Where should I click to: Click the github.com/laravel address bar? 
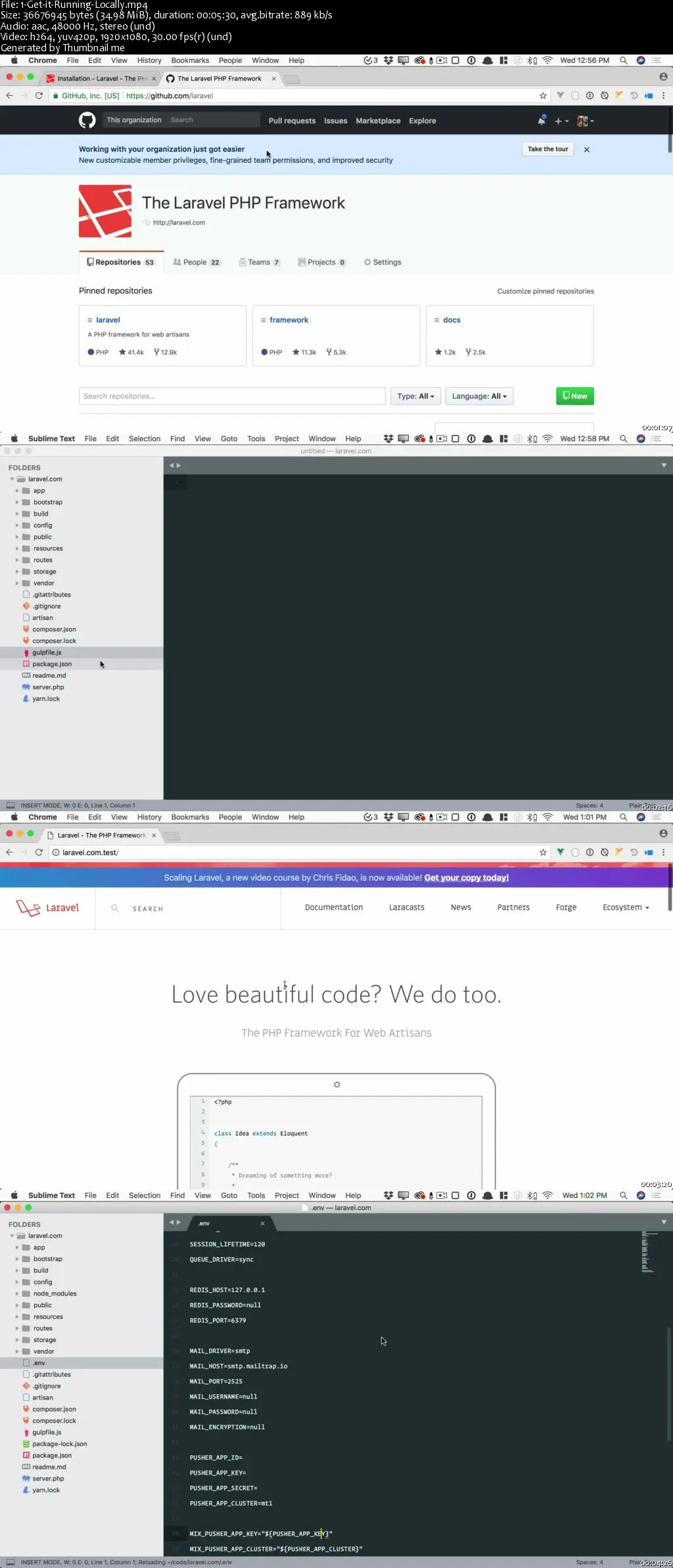coord(296,96)
